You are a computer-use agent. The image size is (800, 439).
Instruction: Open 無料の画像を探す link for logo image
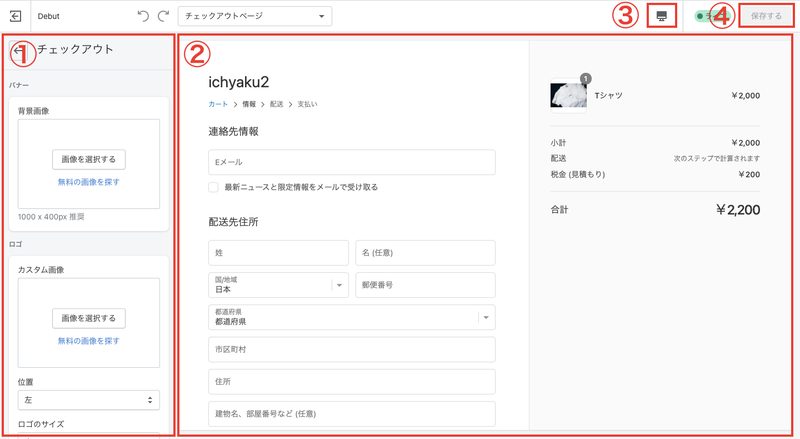(89, 340)
